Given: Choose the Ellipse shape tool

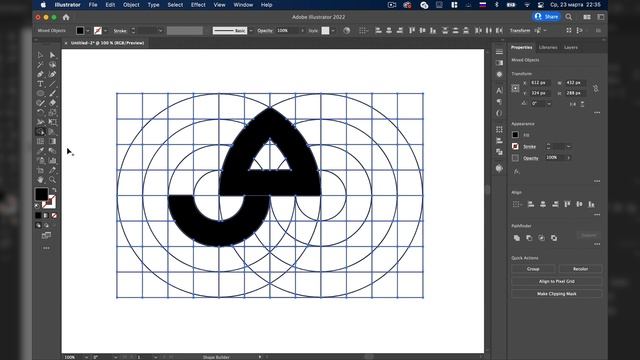Looking at the screenshot, I should coord(40,93).
